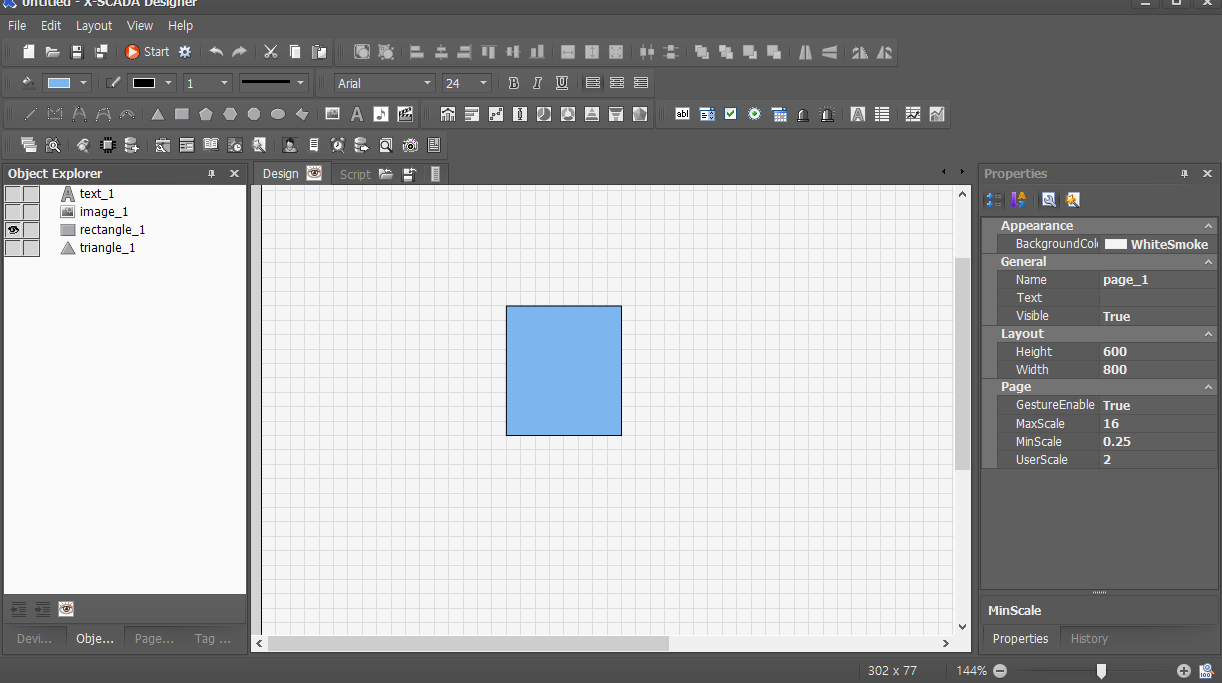
Task: Insert an Image object from the toolbar
Action: click(x=332, y=114)
